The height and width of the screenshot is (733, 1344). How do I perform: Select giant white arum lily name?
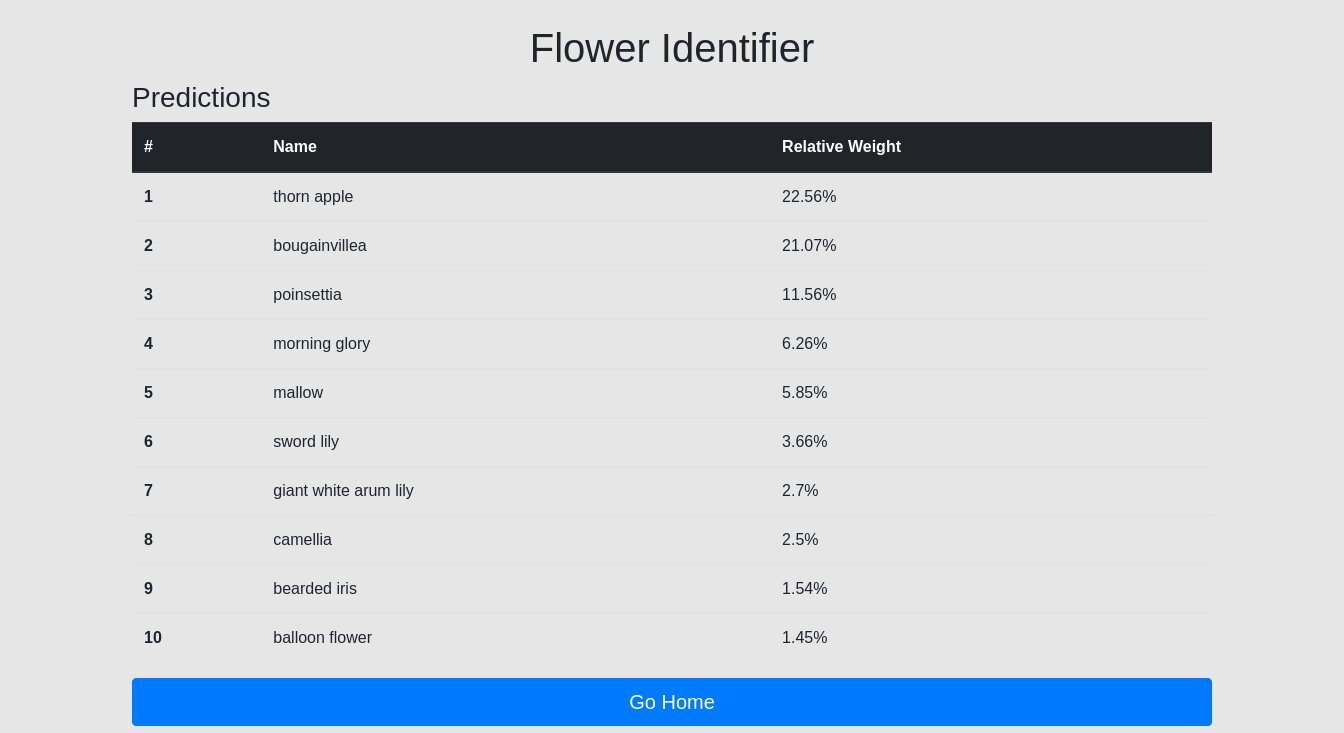tap(343, 491)
